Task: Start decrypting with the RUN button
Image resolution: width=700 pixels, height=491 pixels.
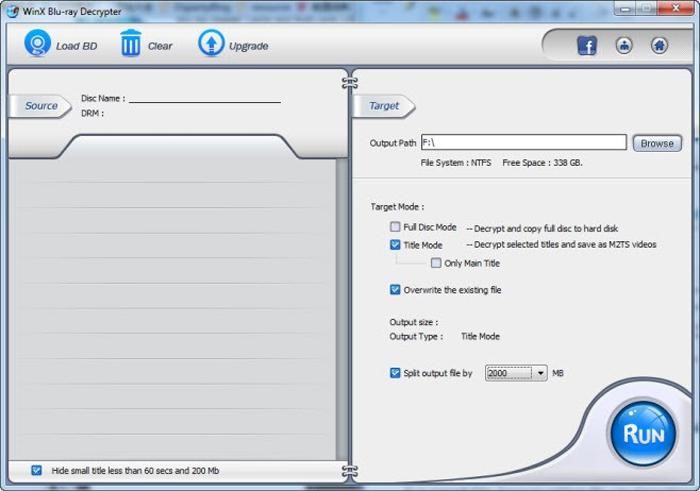Action: pyautogui.click(x=643, y=434)
